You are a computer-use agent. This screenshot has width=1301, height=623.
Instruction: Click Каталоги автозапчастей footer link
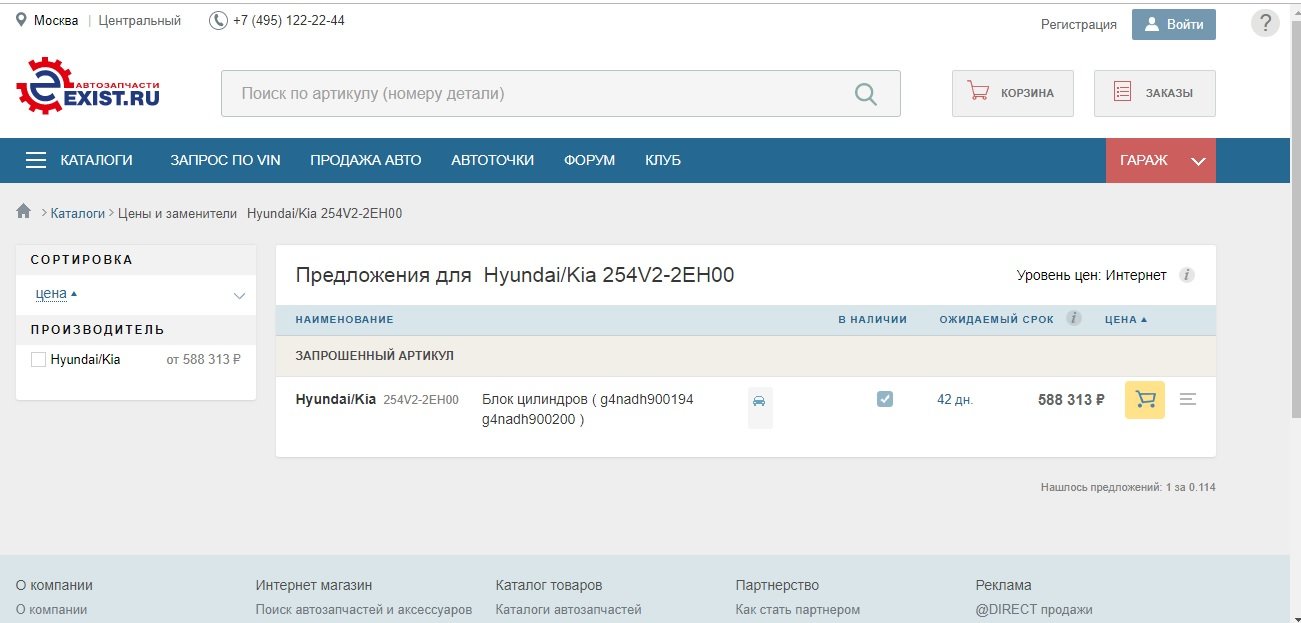[x=568, y=609]
